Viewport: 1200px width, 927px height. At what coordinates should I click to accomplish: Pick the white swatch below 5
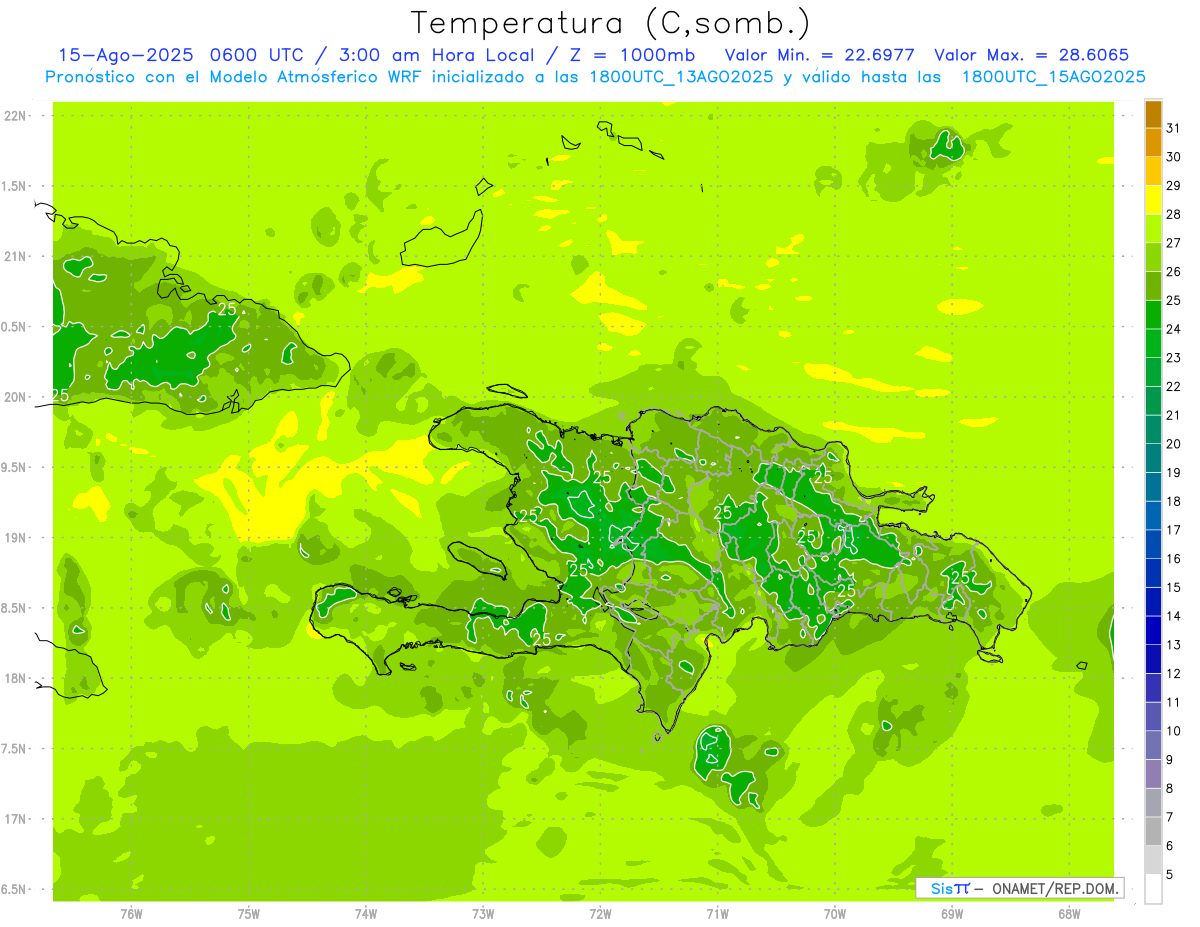pyautogui.click(x=1153, y=889)
